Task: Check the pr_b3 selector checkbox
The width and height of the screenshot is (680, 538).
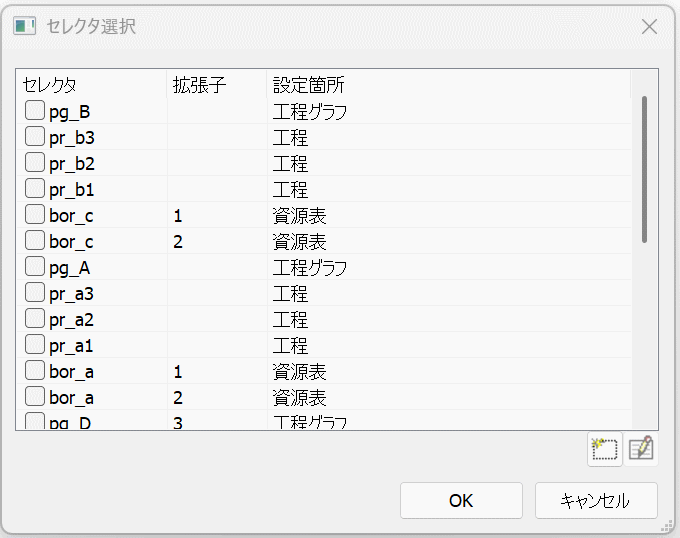Action: (x=34, y=137)
